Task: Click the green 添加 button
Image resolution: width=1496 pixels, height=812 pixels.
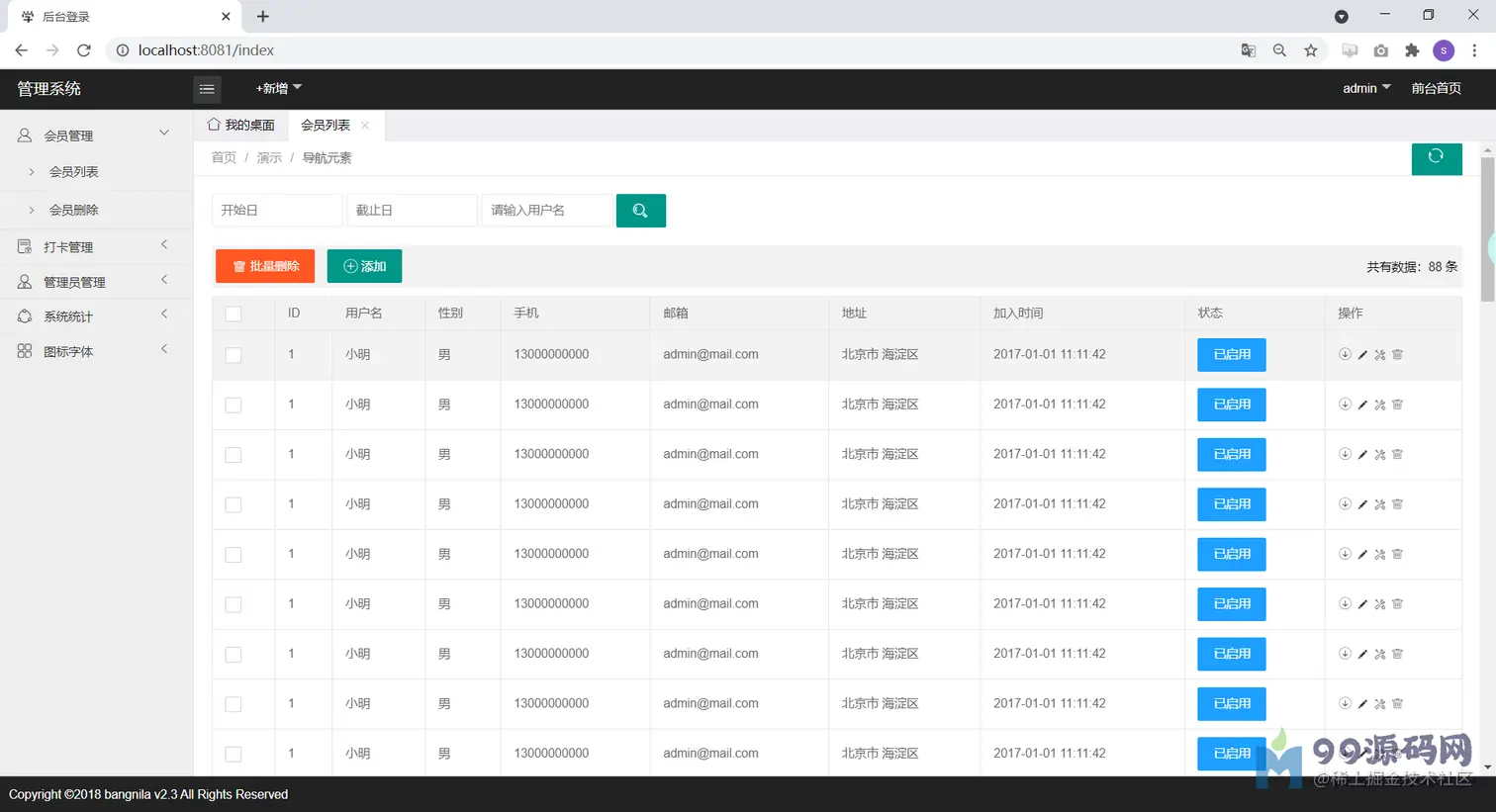Action: tap(364, 266)
